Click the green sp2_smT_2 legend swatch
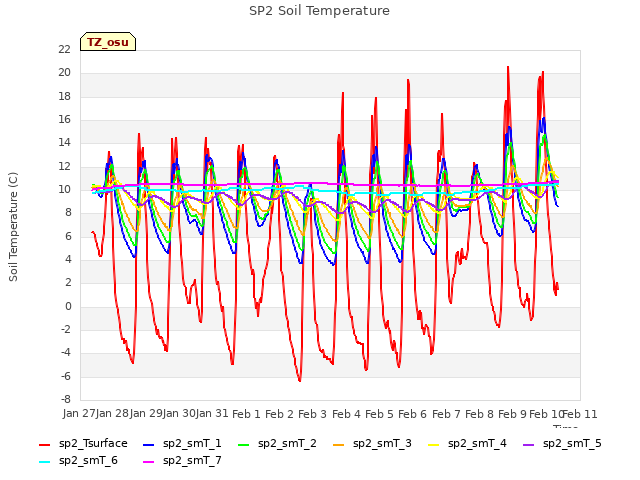Screen dimensions: 640x480 tap(243, 444)
